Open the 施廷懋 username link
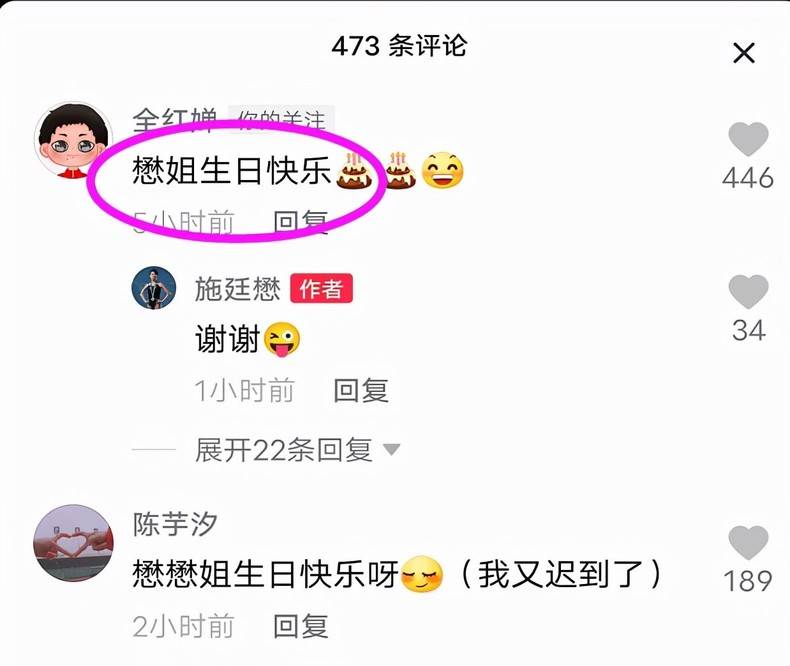The height and width of the screenshot is (666, 790). tap(237, 289)
